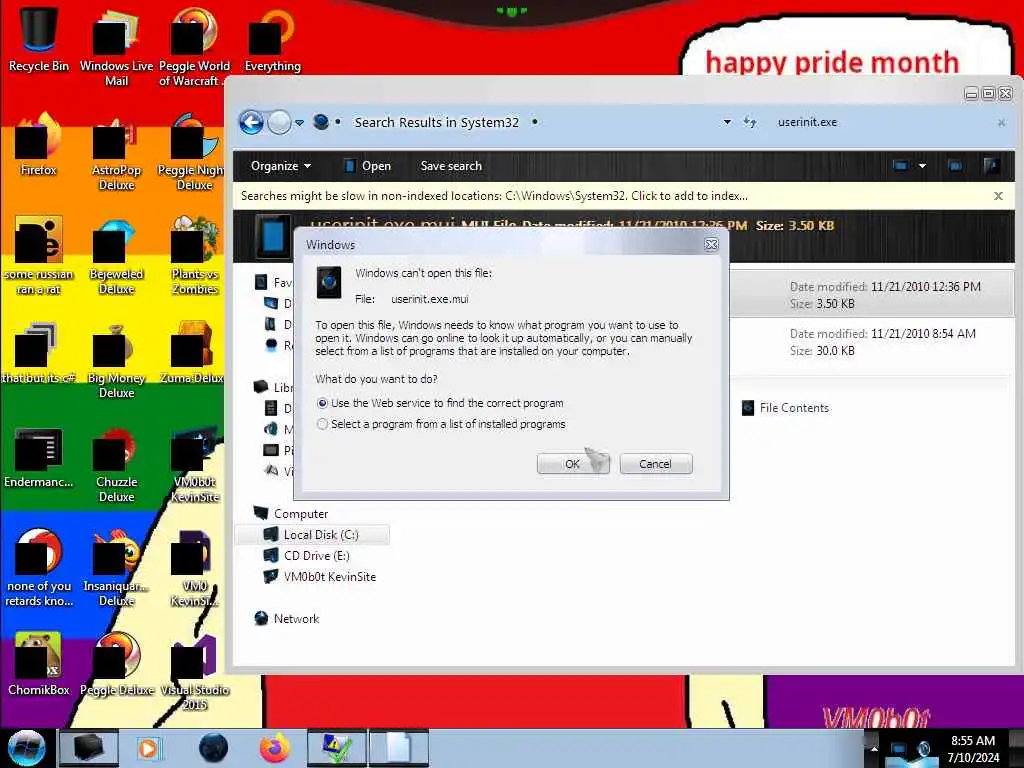
Task: Select Use the Web service radio button
Action: (x=322, y=404)
